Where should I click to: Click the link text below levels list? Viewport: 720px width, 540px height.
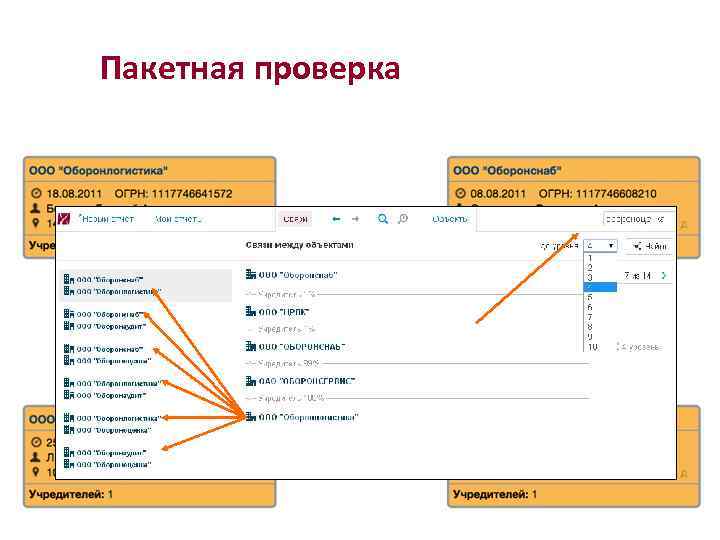point(639,347)
